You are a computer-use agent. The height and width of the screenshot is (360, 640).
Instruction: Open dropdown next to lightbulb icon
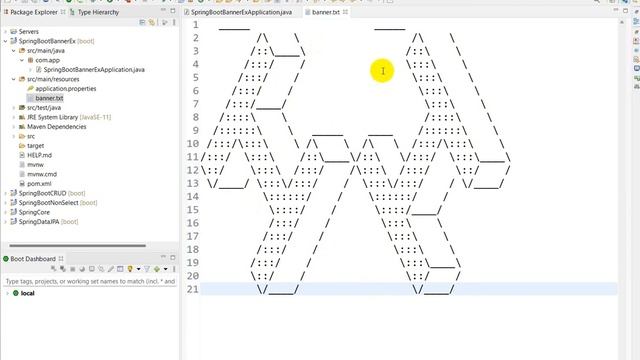click(x=138, y=269)
